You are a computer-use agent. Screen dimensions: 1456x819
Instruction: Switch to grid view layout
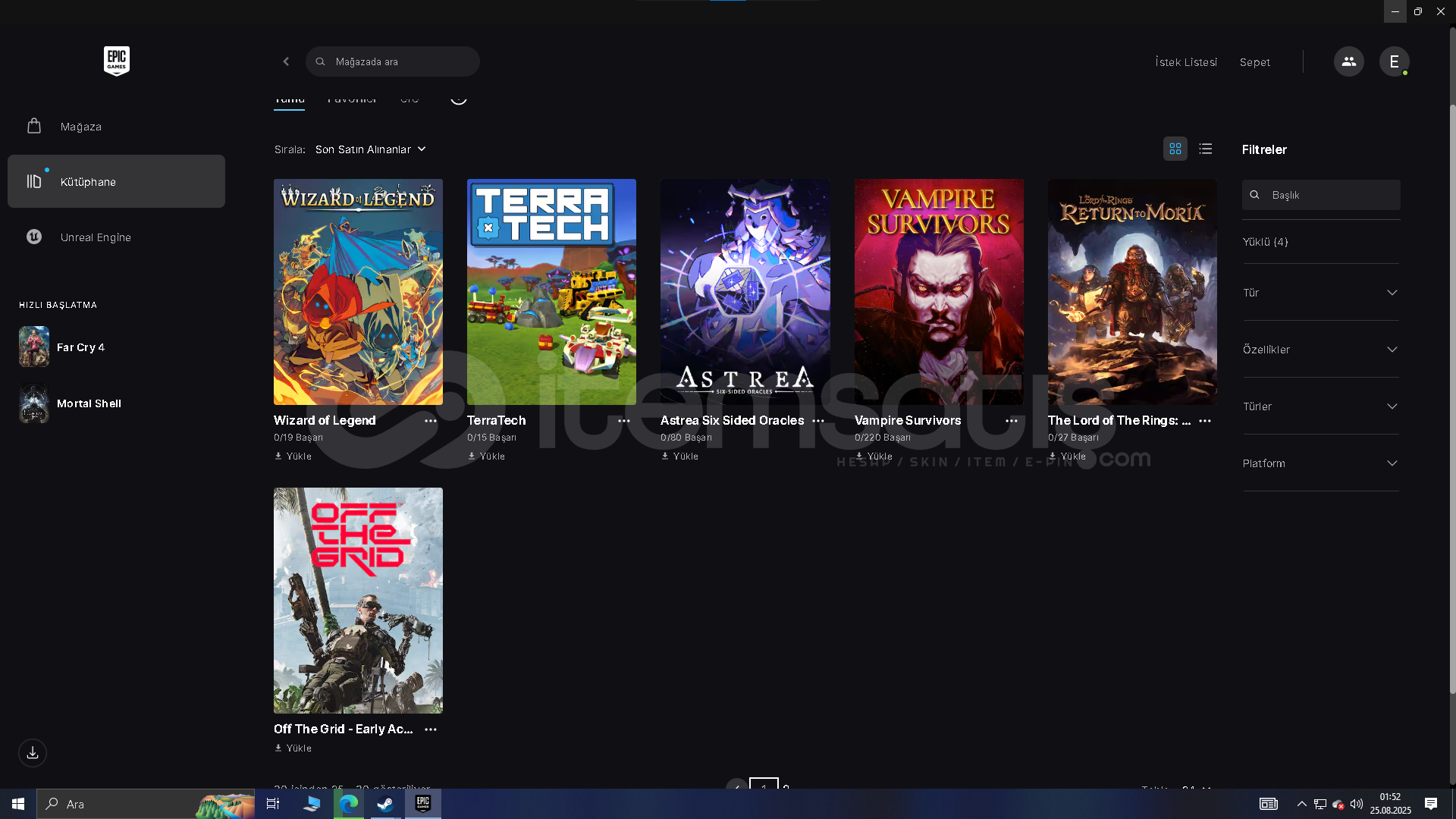pos(1175,149)
